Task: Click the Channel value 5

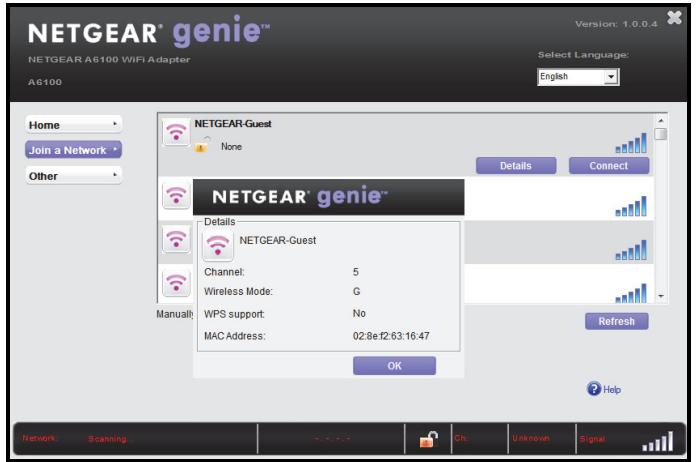Action: point(356,272)
